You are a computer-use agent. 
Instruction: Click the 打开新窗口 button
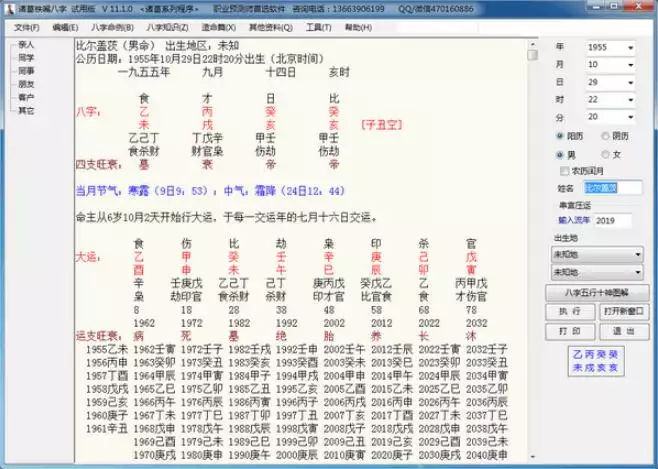(x=624, y=311)
